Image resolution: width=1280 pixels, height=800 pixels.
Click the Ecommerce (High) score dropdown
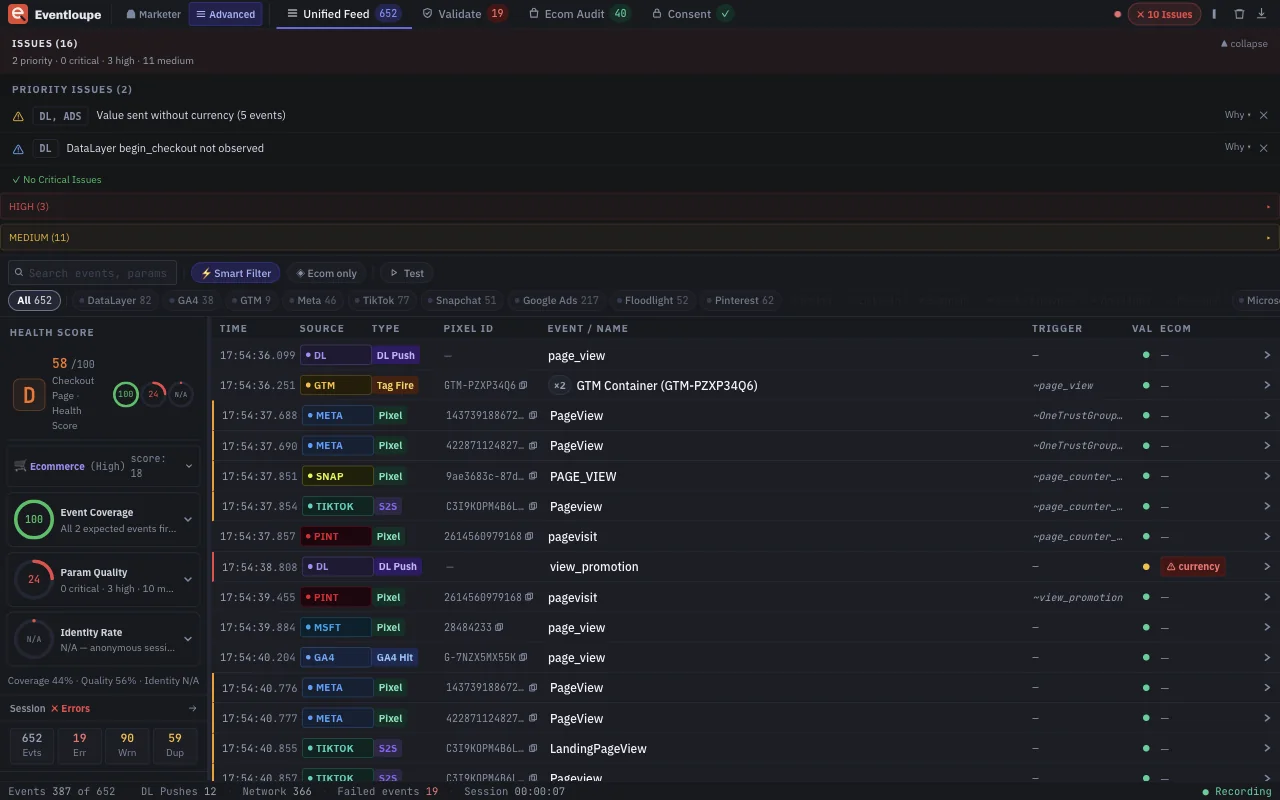pos(104,466)
